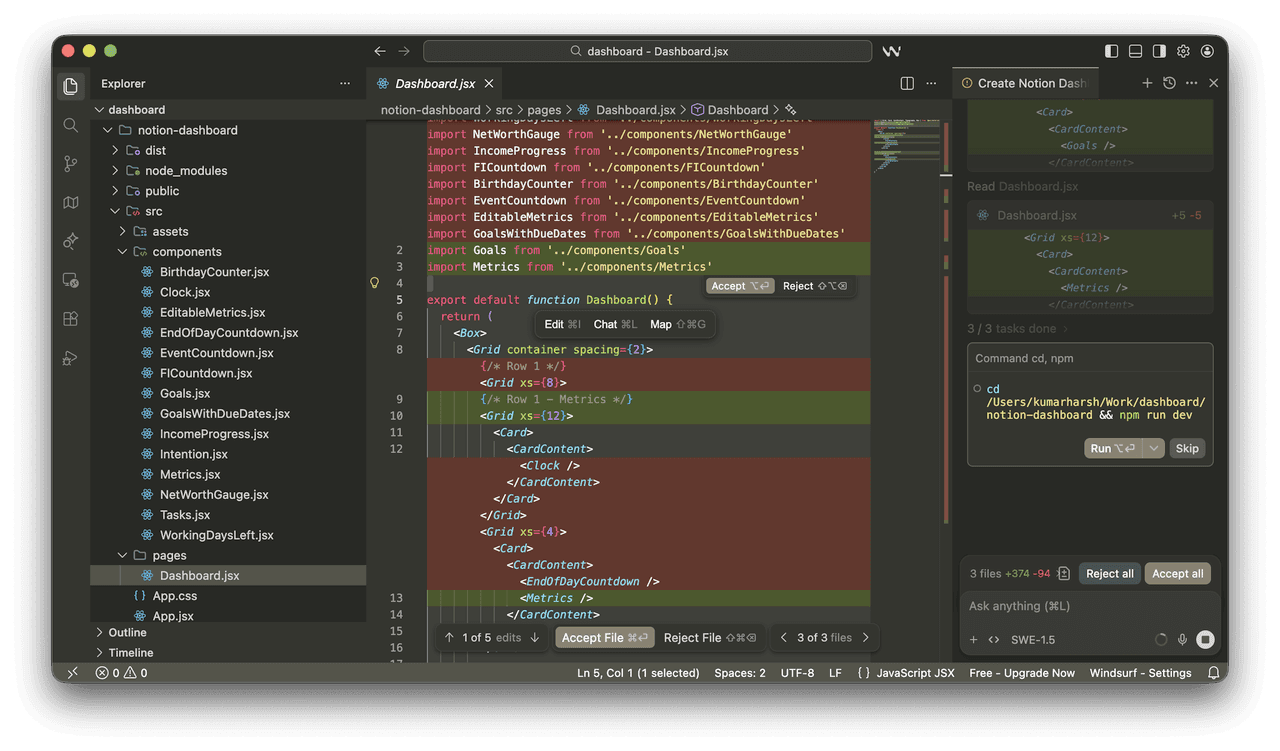Image resolution: width=1280 pixels, height=751 pixels.
Task: Open the Run and Debug view
Action: [70, 357]
